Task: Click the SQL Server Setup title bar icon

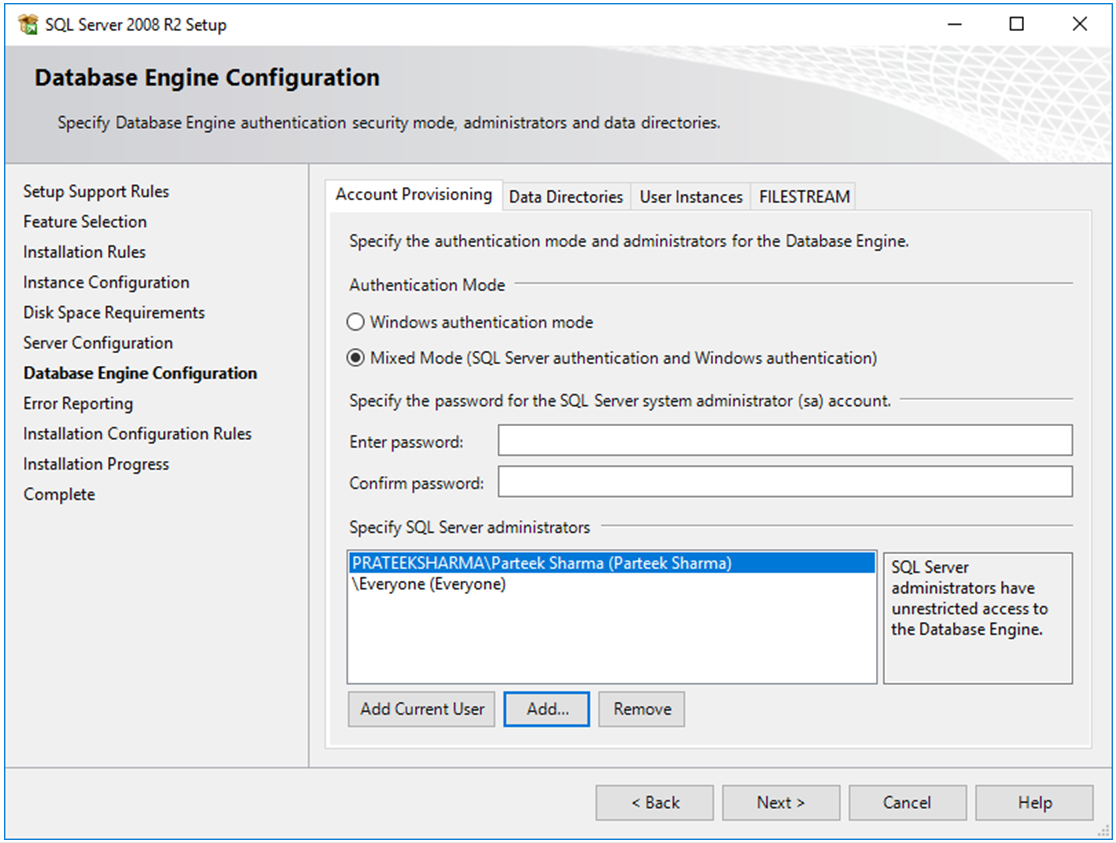Action: point(28,24)
